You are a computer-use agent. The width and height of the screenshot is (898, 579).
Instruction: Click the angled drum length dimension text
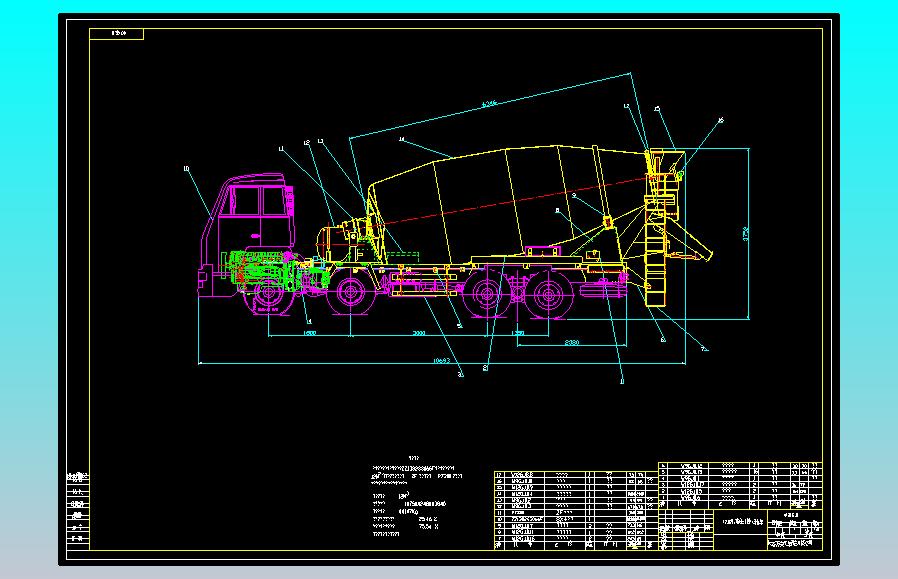click(x=489, y=104)
